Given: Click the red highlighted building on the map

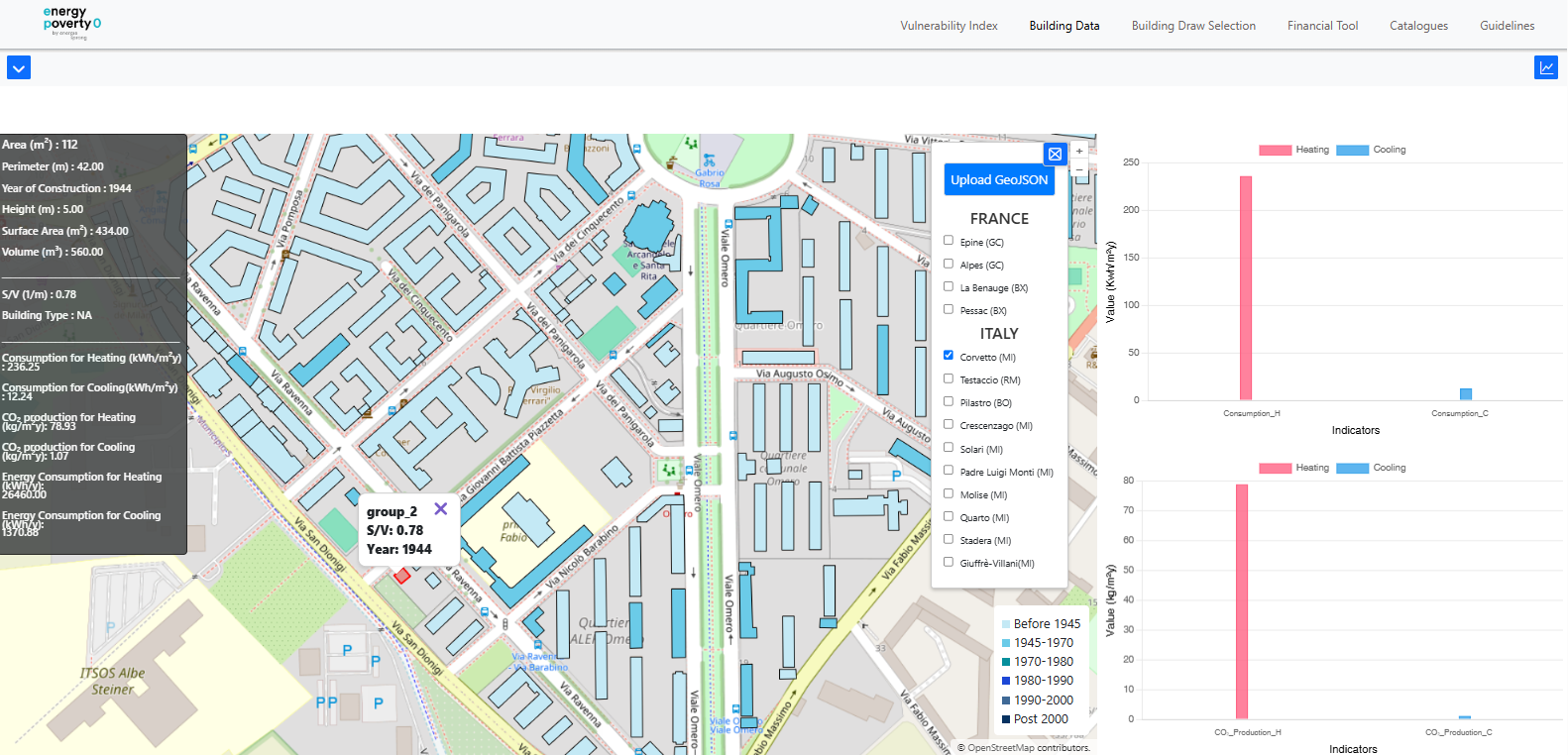Looking at the screenshot, I should click(x=402, y=576).
